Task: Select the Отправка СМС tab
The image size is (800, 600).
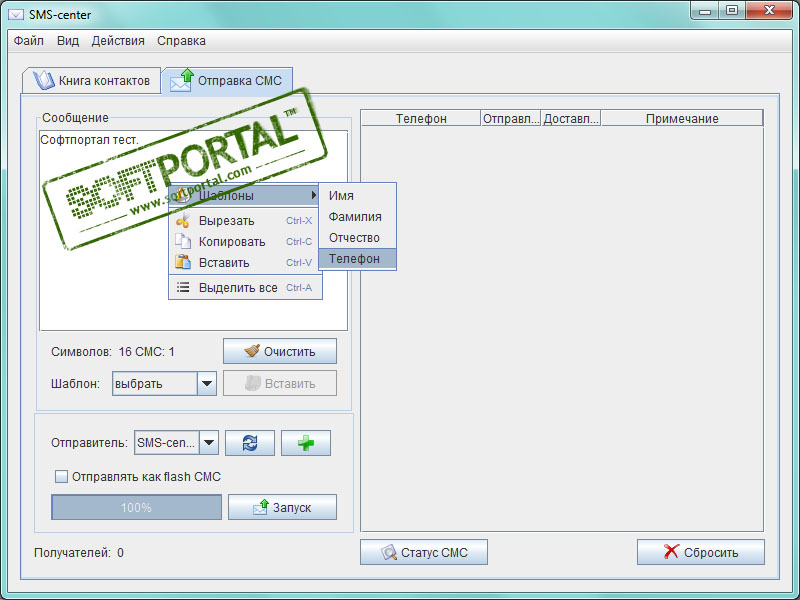Action: (227, 81)
